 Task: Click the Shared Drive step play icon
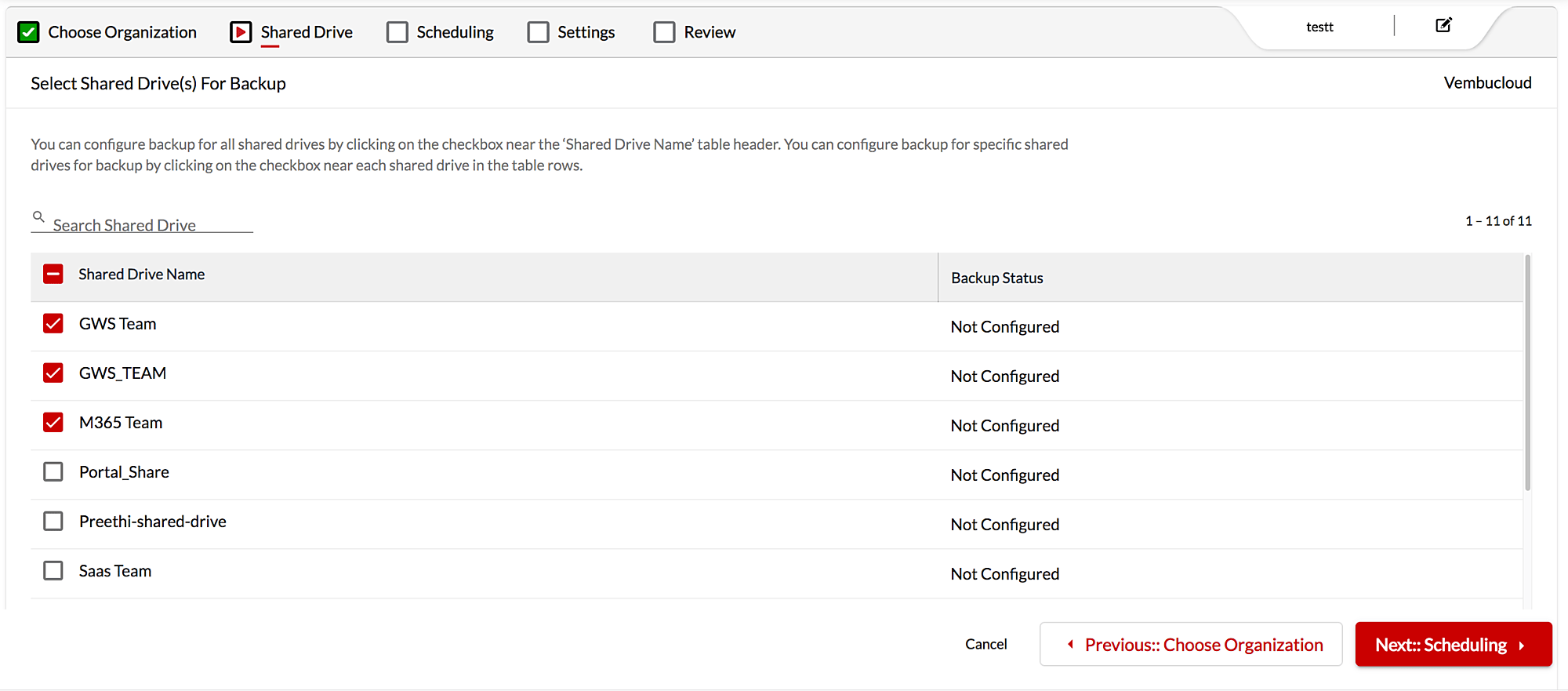pos(241,32)
